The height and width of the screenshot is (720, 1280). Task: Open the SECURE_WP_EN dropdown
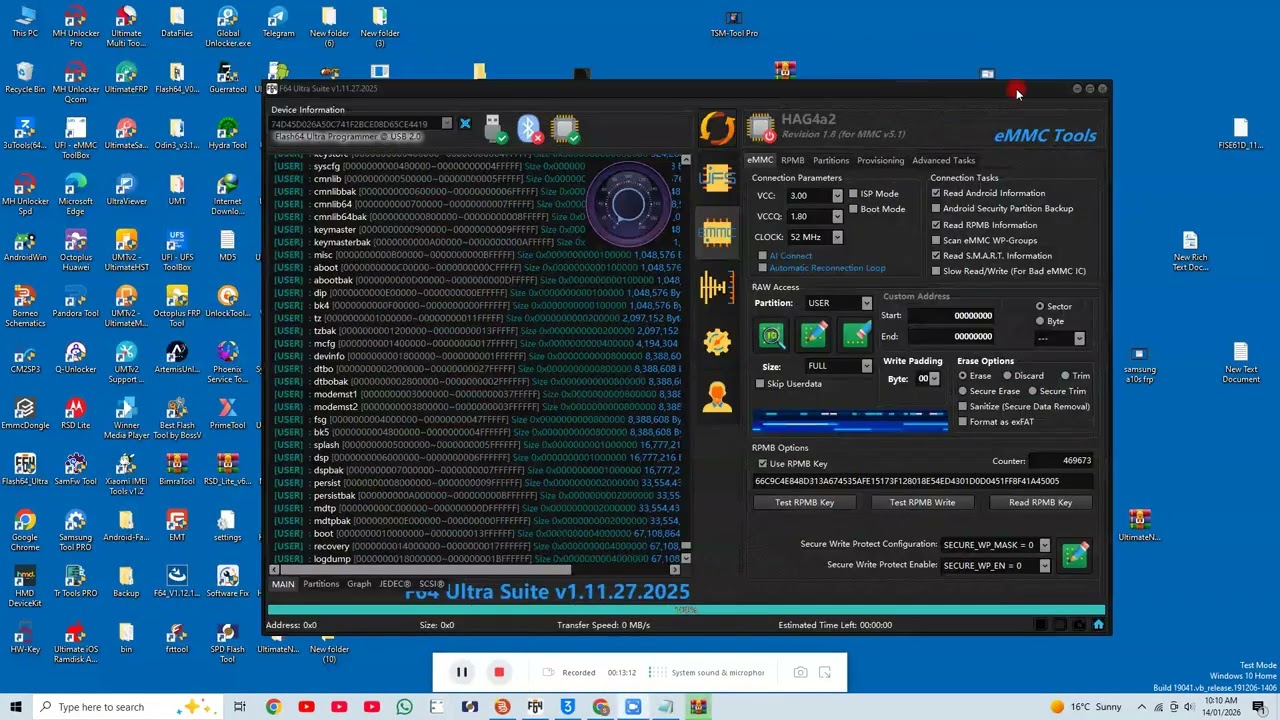tap(1045, 565)
